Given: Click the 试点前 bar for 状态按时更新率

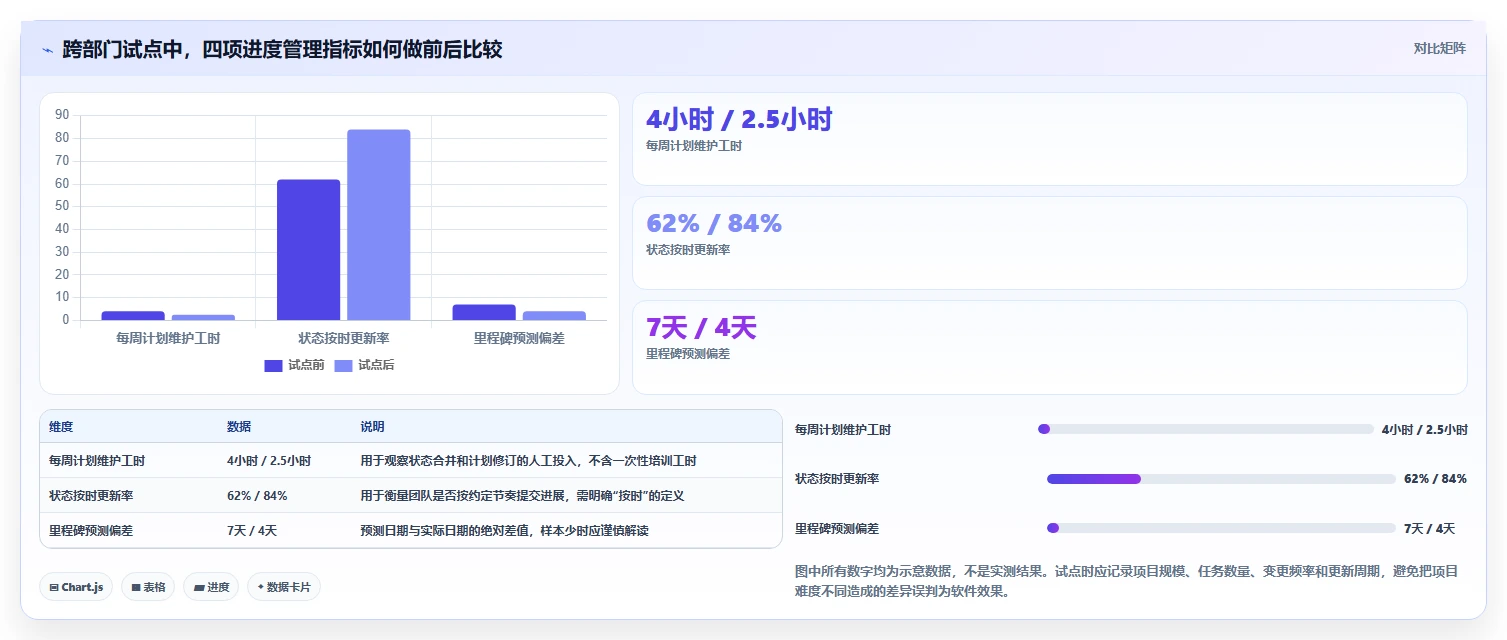Looking at the screenshot, I should click(x=308, y=250).
